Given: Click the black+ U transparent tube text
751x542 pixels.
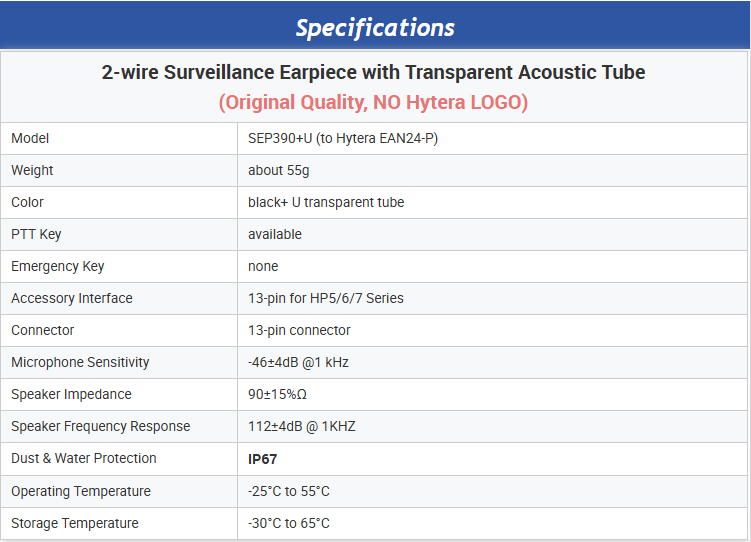Looking at the screenshot, I should click(x=326, y=202).
